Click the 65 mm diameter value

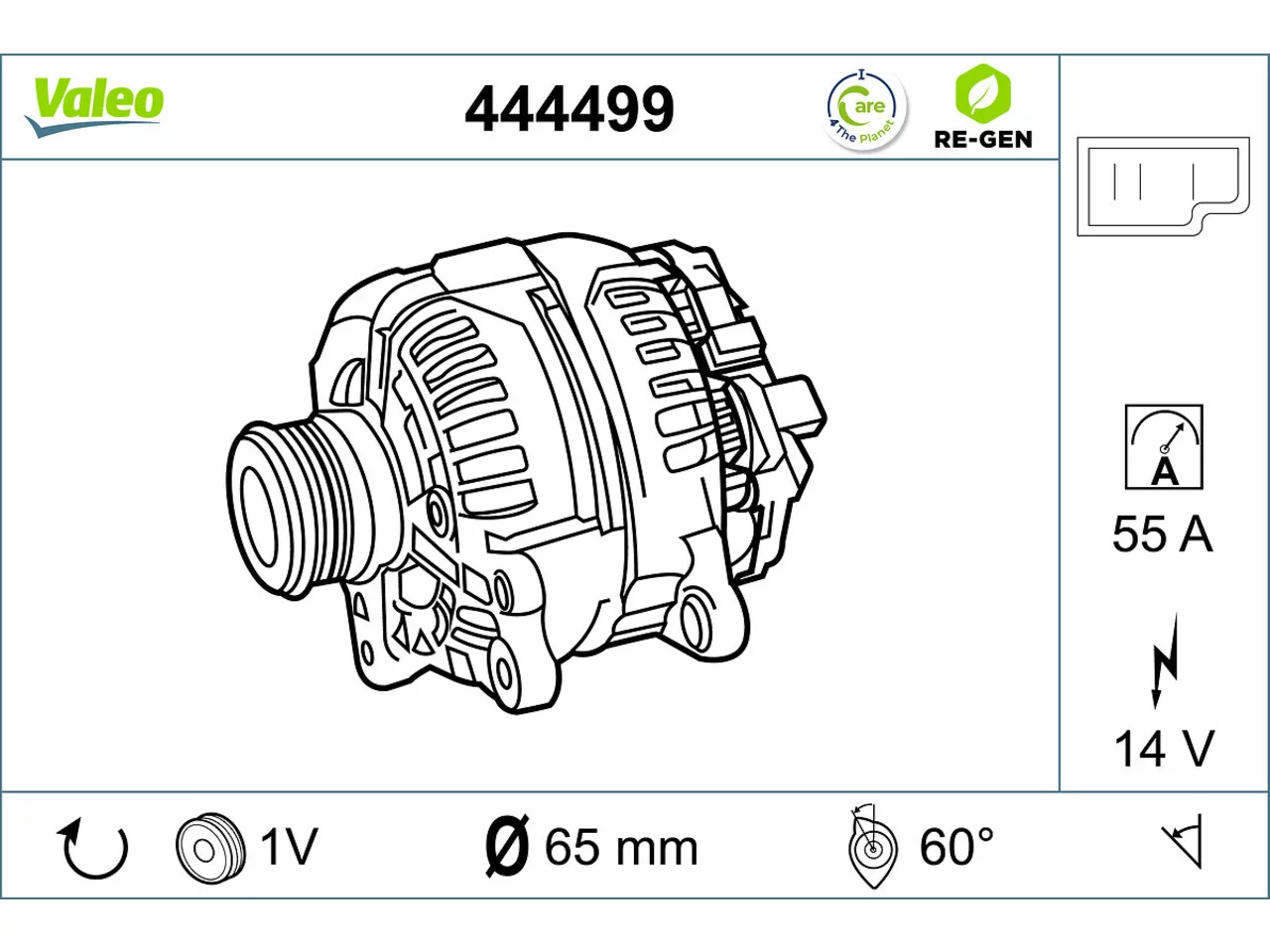(x=621, y=848)
